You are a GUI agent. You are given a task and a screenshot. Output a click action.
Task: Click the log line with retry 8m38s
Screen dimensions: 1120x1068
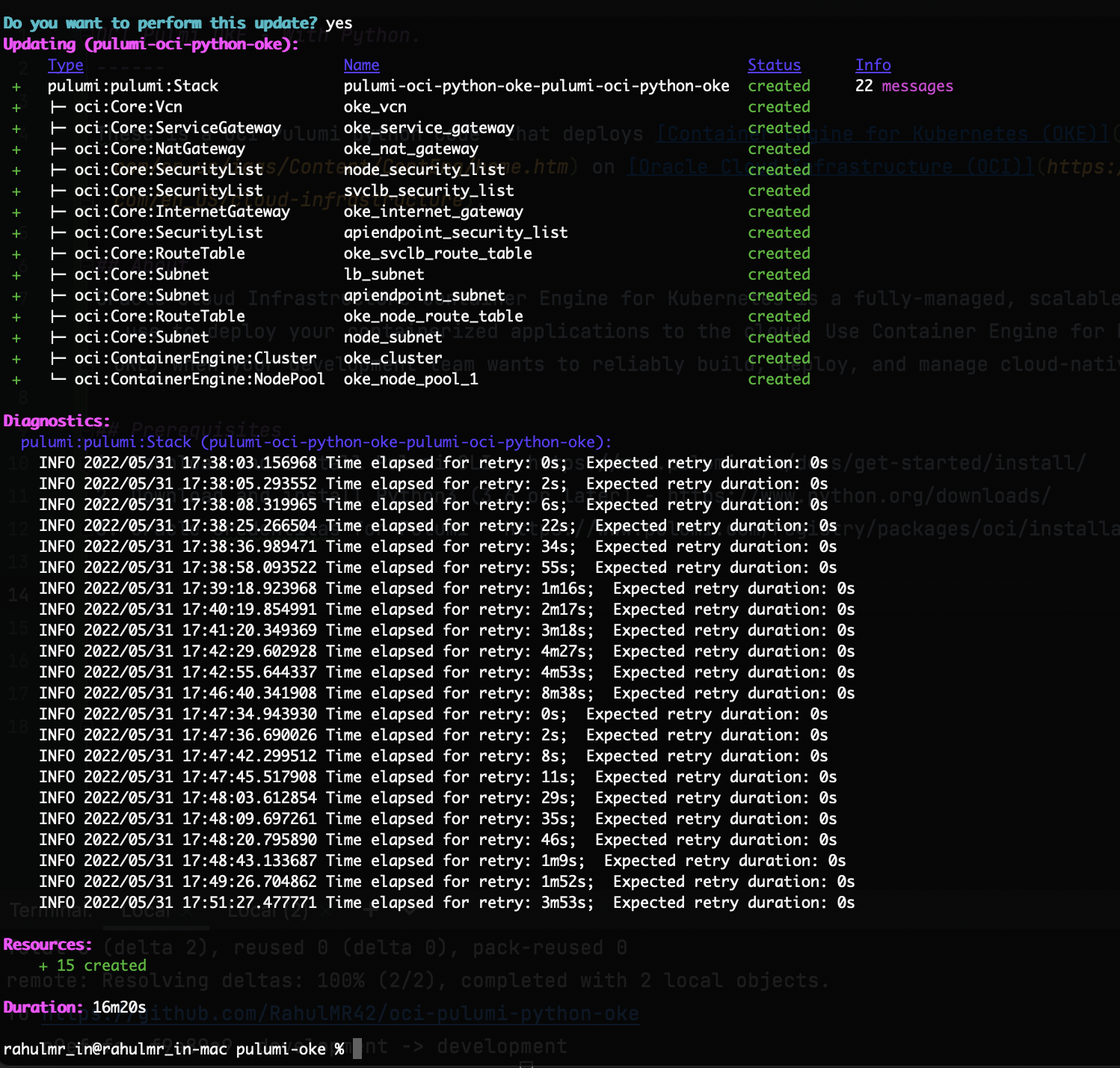447,693
